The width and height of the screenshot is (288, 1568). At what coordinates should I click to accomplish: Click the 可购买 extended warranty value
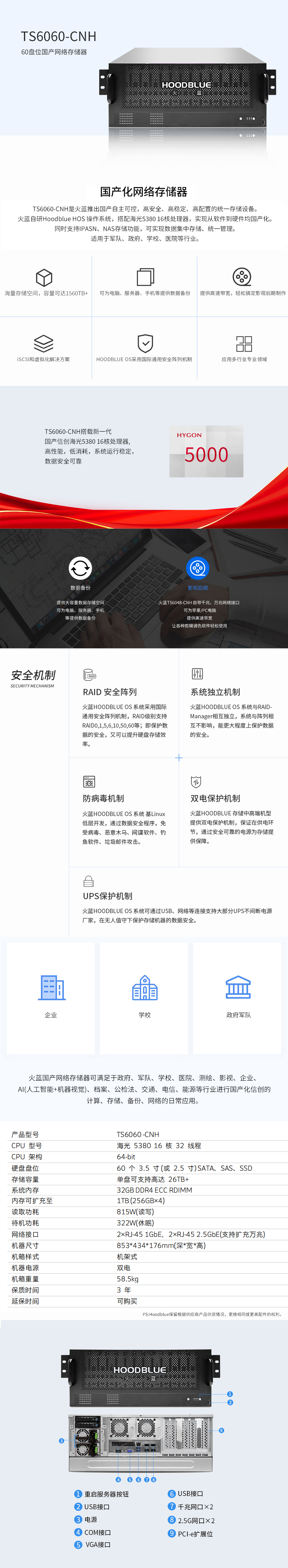127,1301
